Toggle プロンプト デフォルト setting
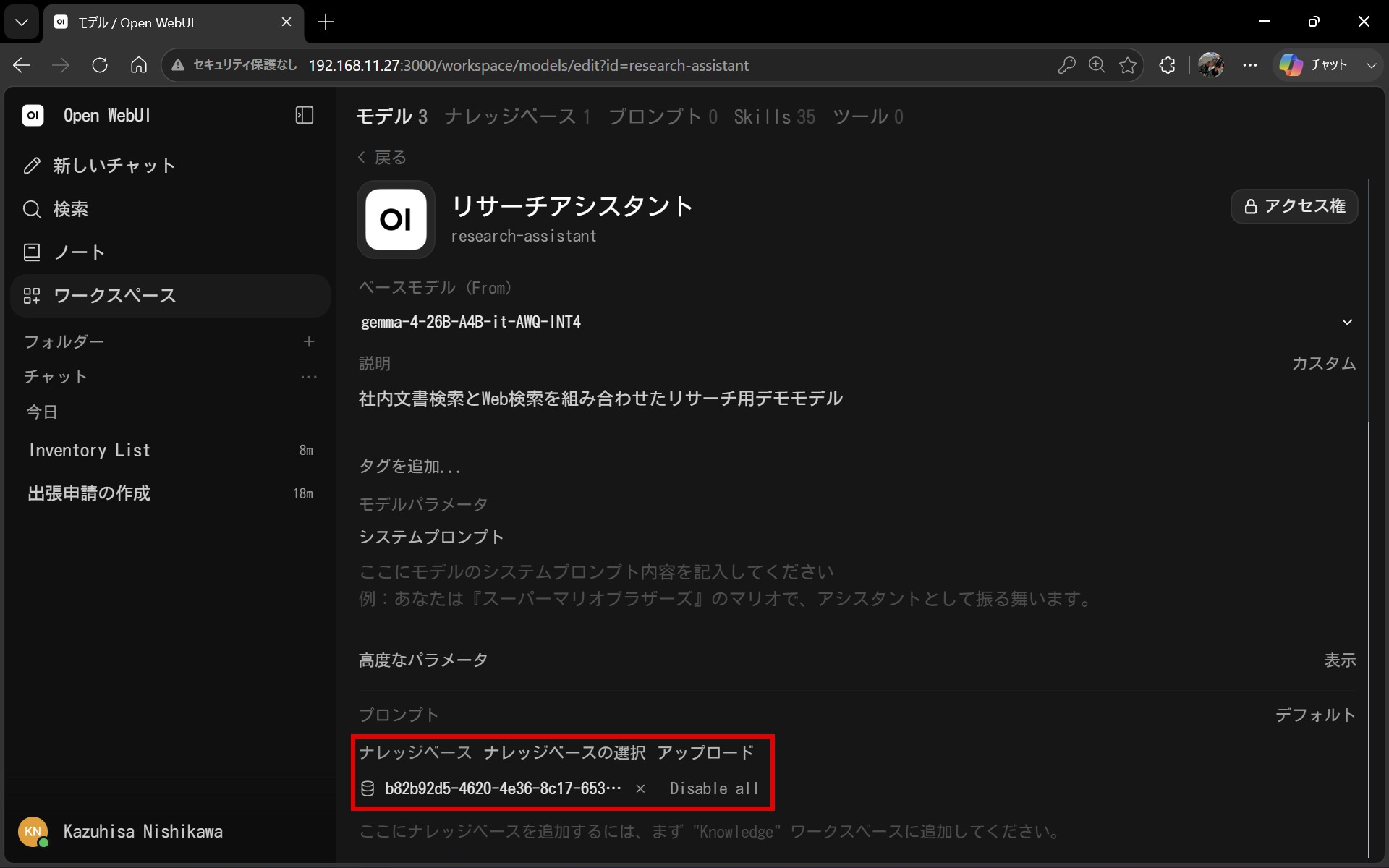This screenshot has width=1389, height=868. coord(1314,715)
